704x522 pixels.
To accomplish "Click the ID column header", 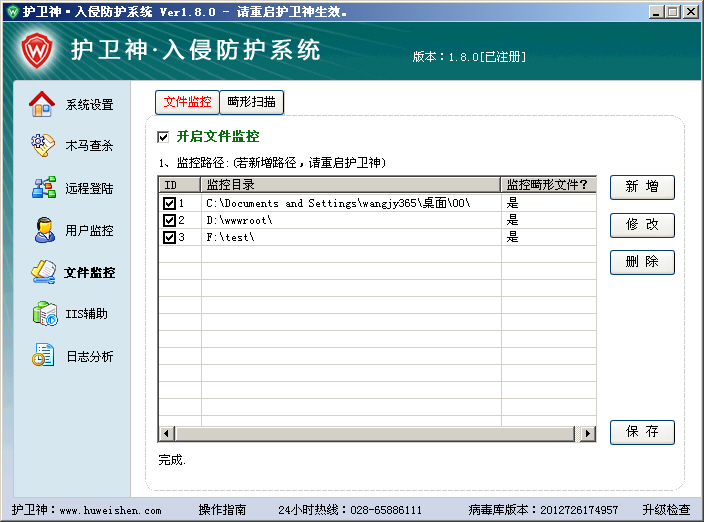I will 180,184.
